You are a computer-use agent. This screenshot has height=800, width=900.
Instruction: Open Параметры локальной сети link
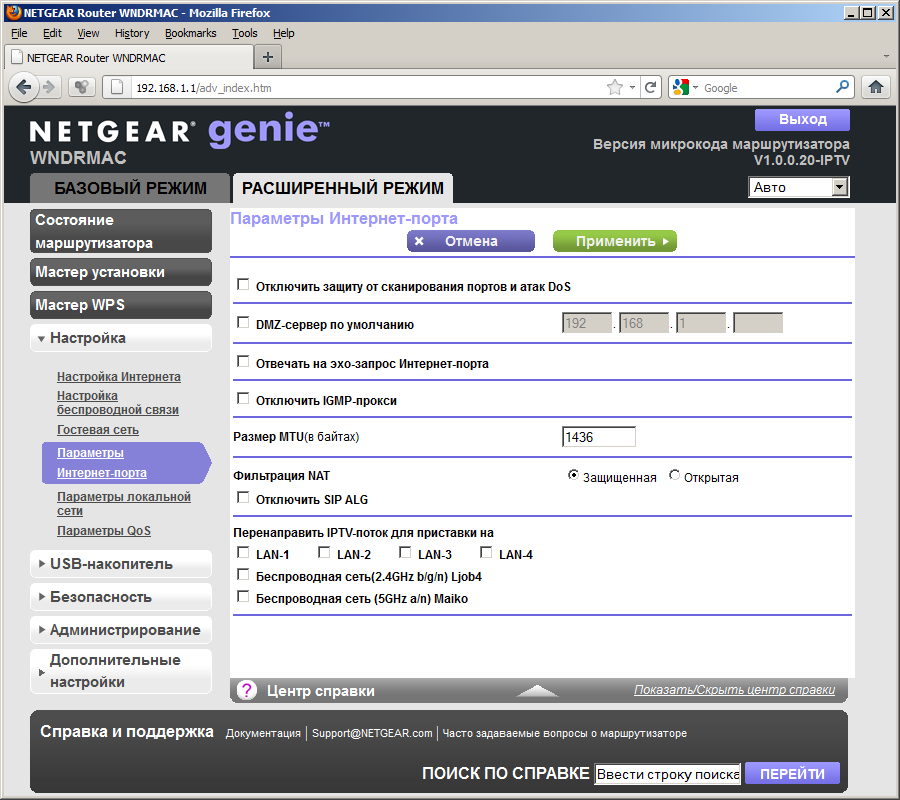pyautogui.click(x=124, y=503)
